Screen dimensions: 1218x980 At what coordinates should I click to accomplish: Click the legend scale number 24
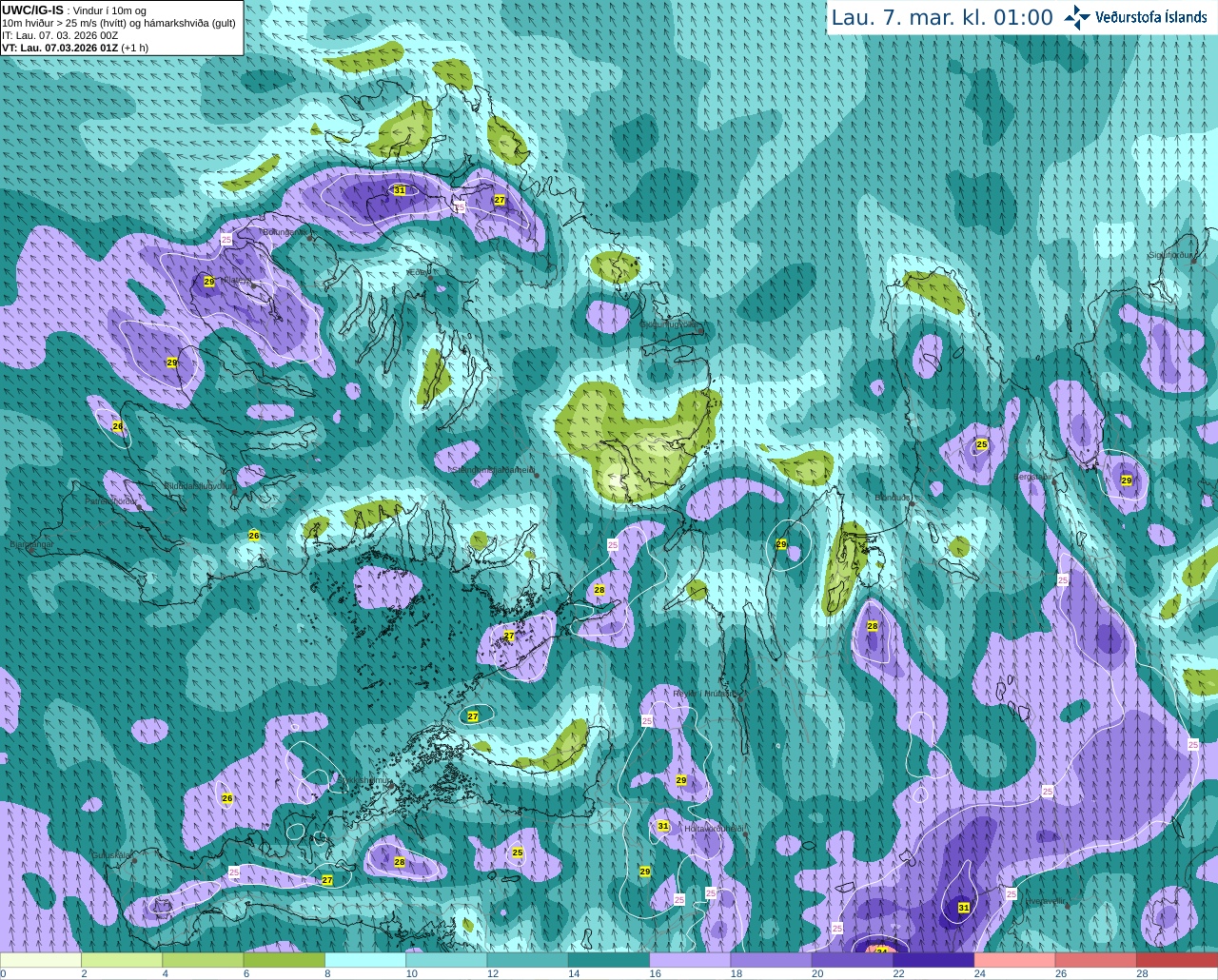979,973
